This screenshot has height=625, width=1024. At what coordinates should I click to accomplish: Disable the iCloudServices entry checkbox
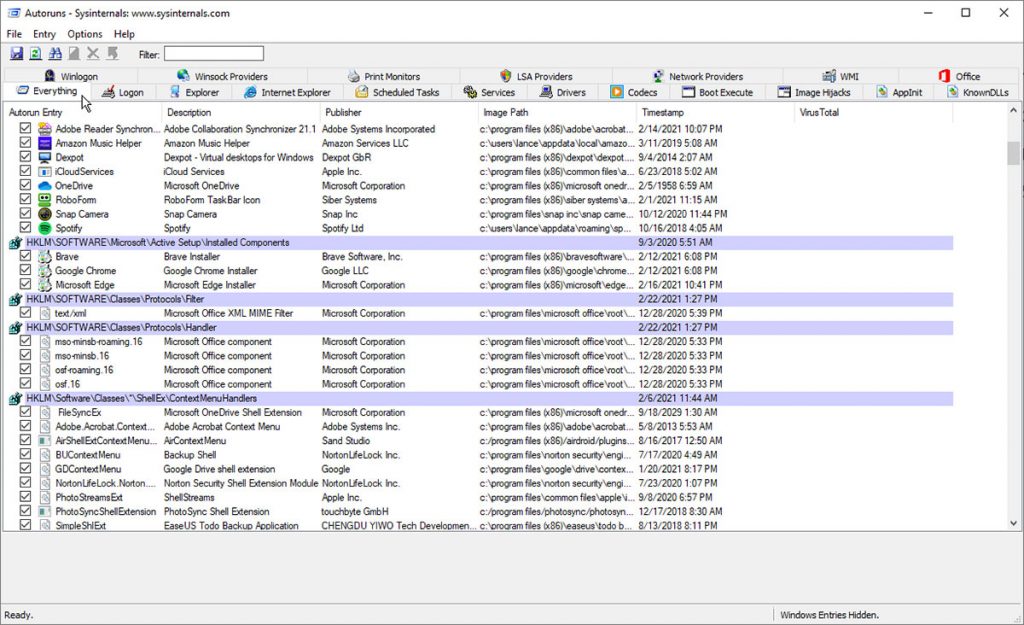26,172
